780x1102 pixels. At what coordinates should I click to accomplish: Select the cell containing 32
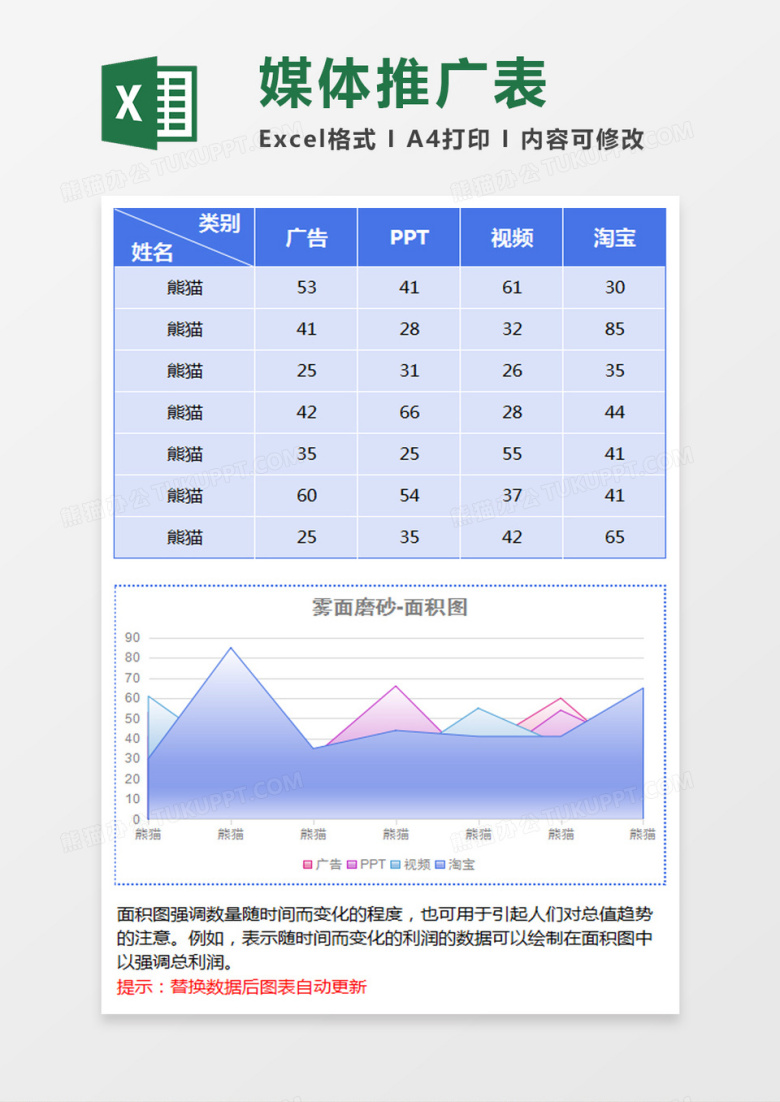(512, 329)
